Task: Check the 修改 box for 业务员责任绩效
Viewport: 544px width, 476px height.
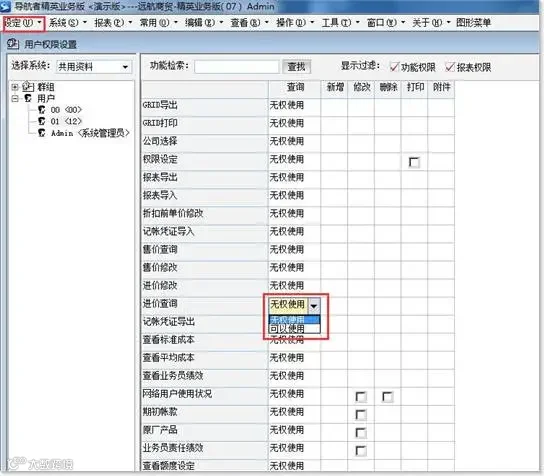Action: point(361,451)
